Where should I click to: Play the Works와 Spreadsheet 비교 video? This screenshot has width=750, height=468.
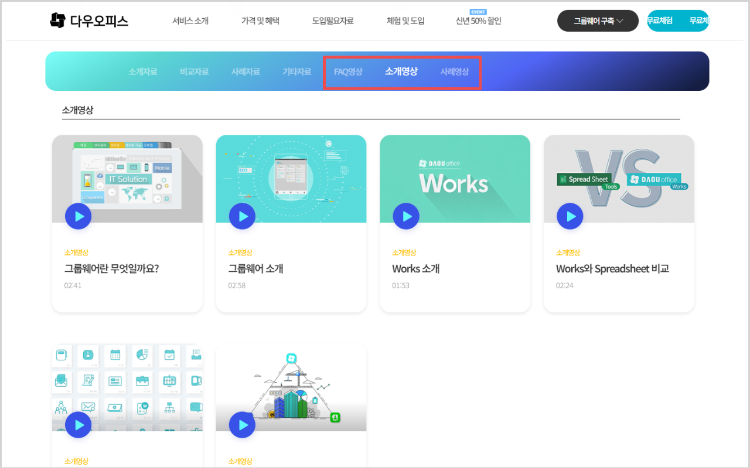(x=570, y=216)
